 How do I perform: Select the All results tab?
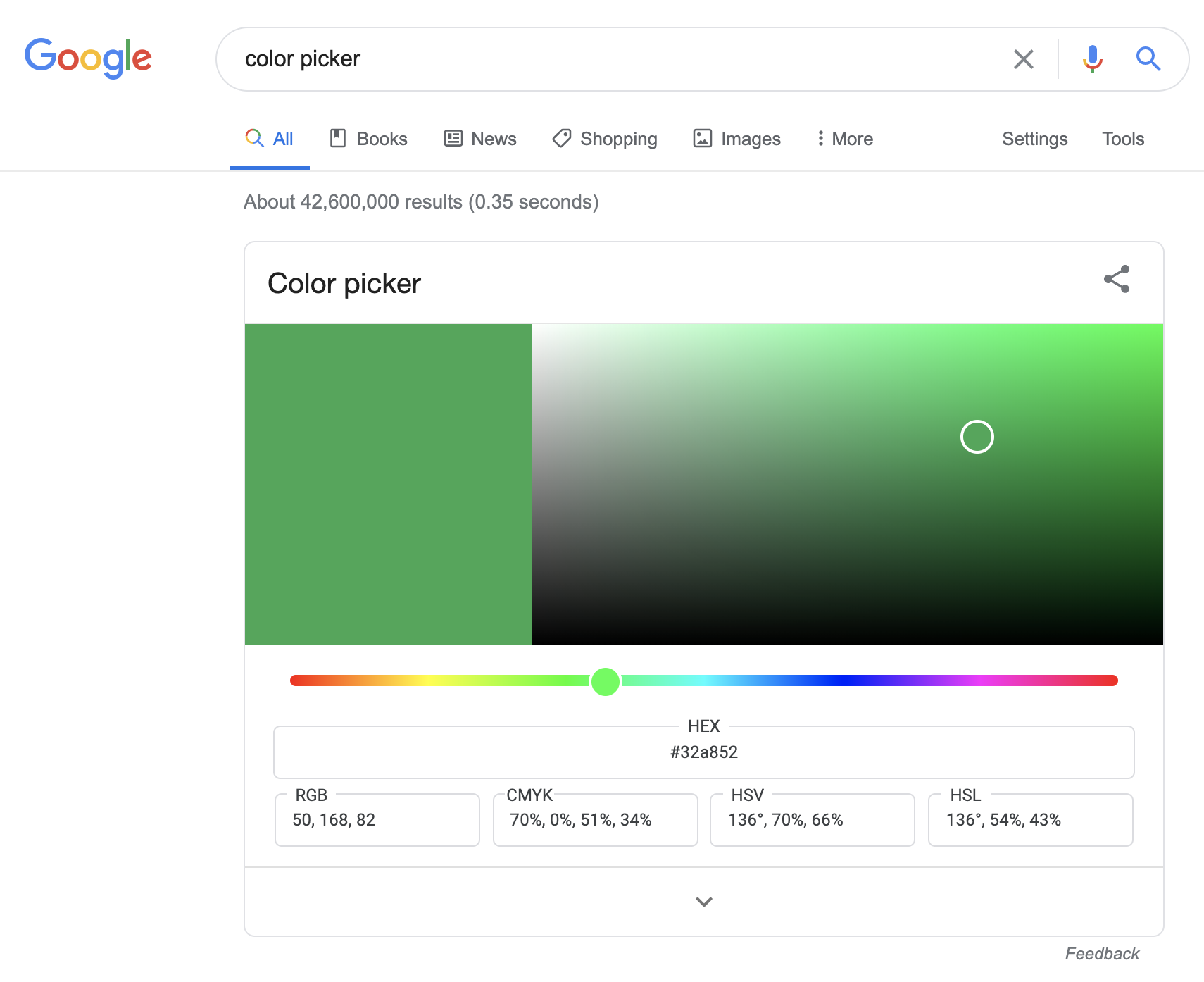click(x=270, y=139)
